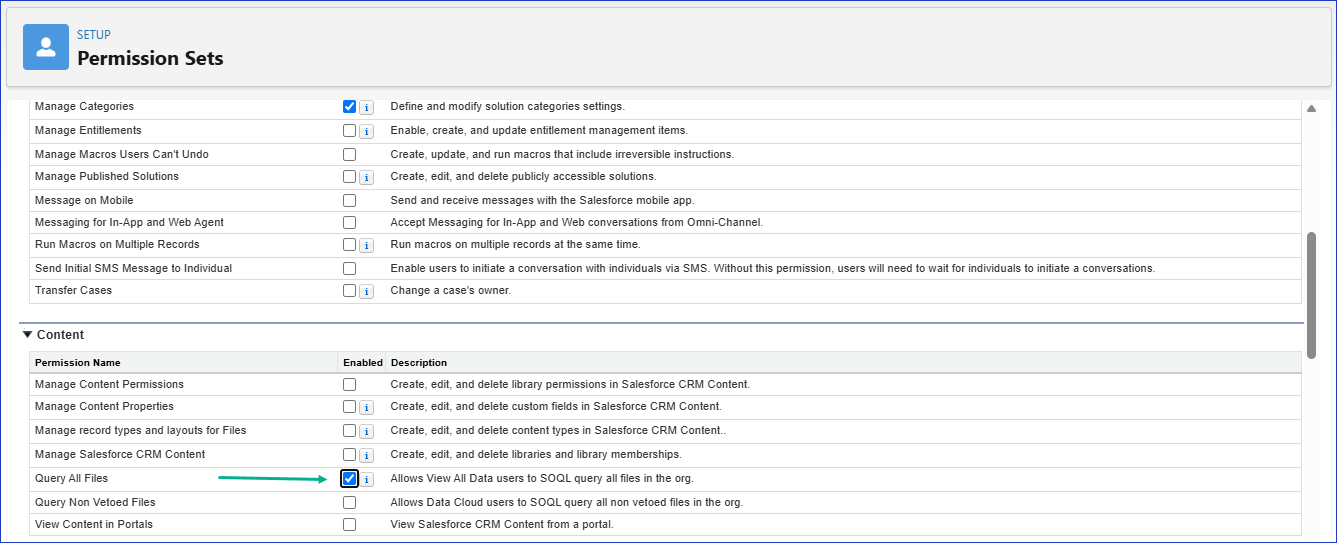
Task: Open info icon for Manage Salesforce CRM Content
Action: [366, 456]
